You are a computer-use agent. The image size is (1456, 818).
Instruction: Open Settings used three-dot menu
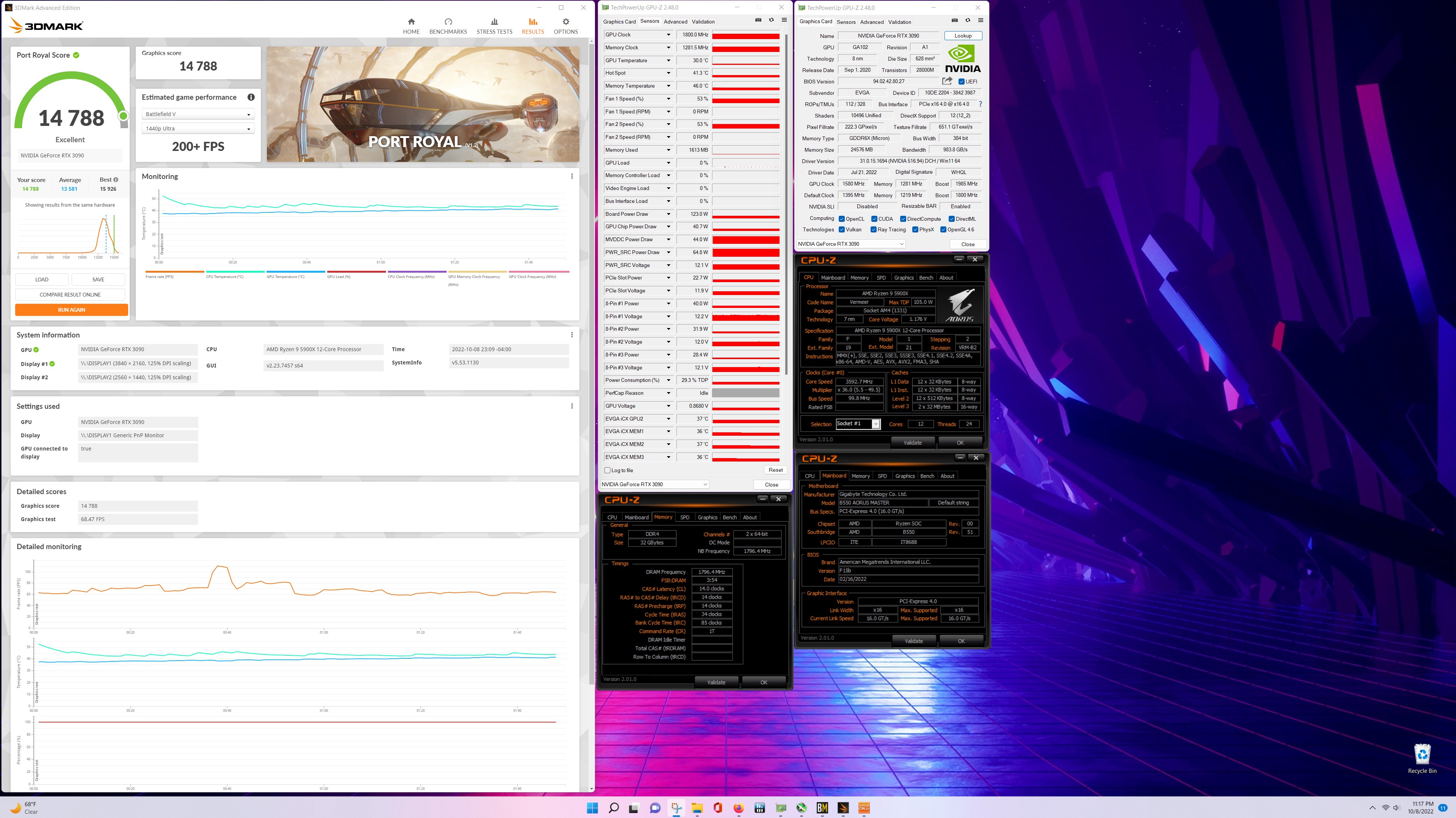pyautogui.click(x=572, y=406)
